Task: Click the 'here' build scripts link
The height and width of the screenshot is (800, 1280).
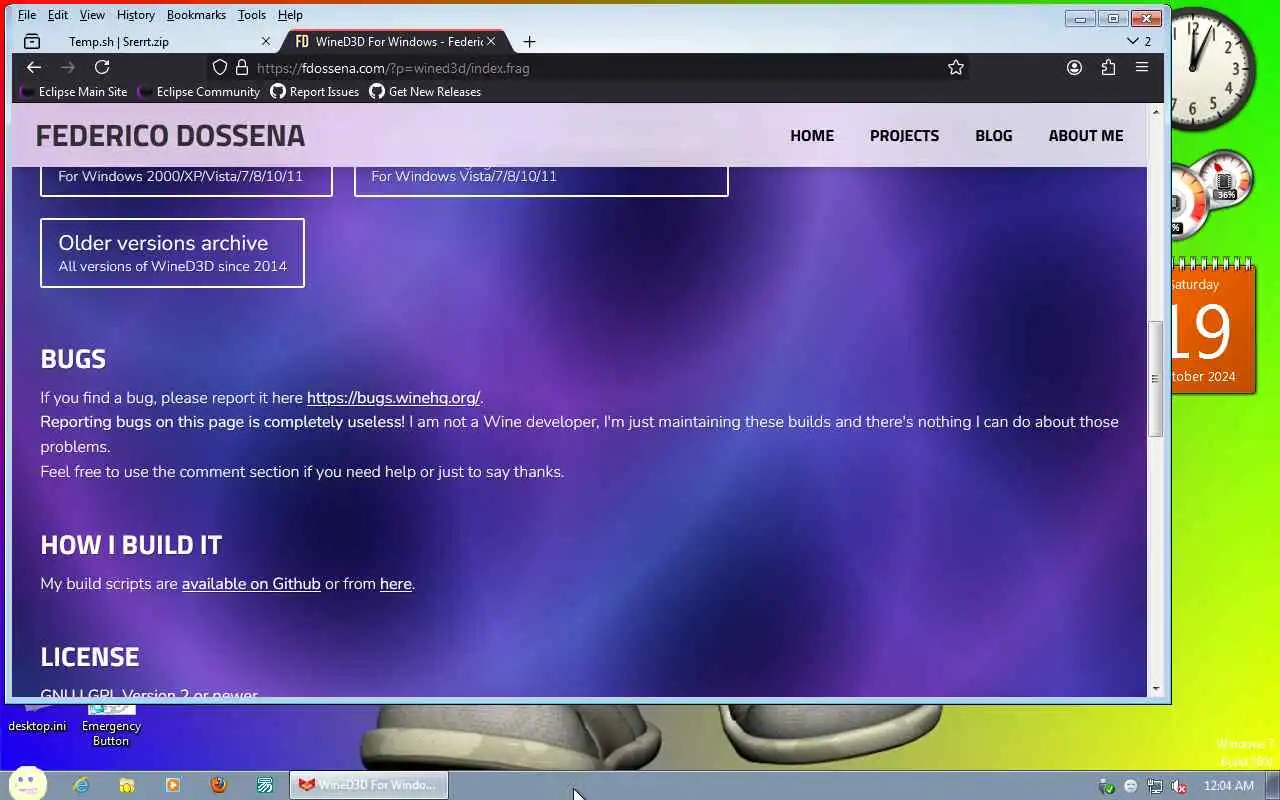Action: click(395, 584)
